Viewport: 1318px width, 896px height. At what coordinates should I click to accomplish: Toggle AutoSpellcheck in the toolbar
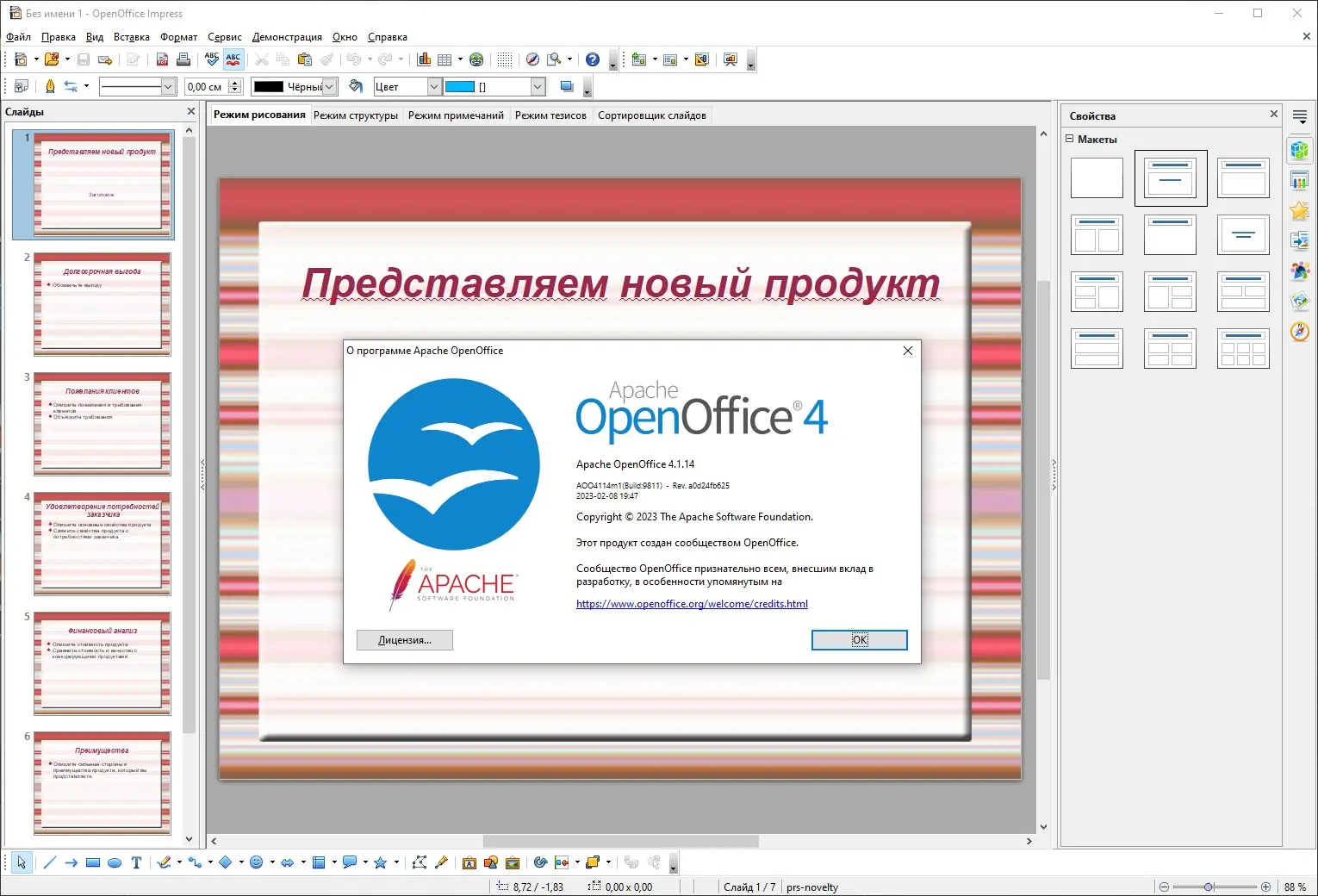(233, 59)
